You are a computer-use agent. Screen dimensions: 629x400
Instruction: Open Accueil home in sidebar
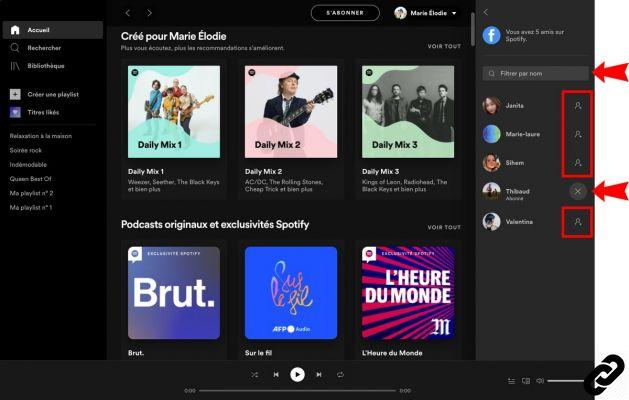[53, 30]
